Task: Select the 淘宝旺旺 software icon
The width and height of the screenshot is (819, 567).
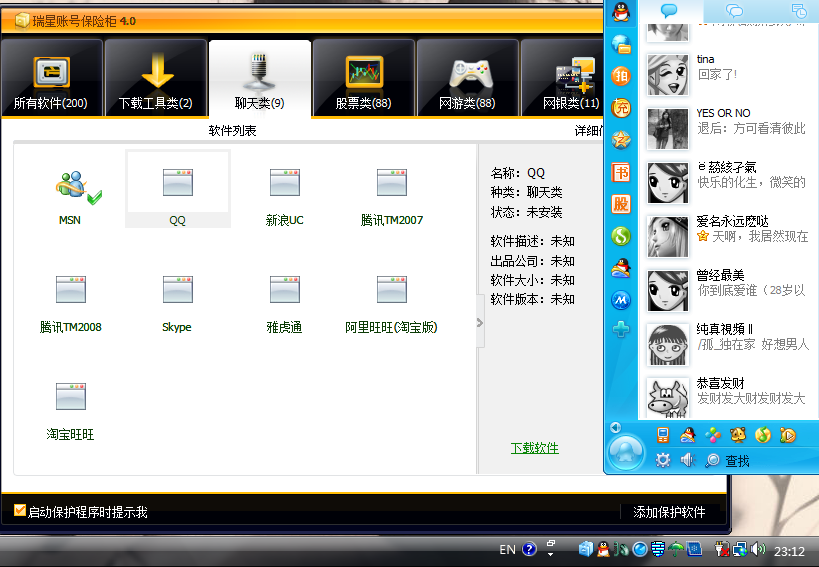Action: (71, 396)
